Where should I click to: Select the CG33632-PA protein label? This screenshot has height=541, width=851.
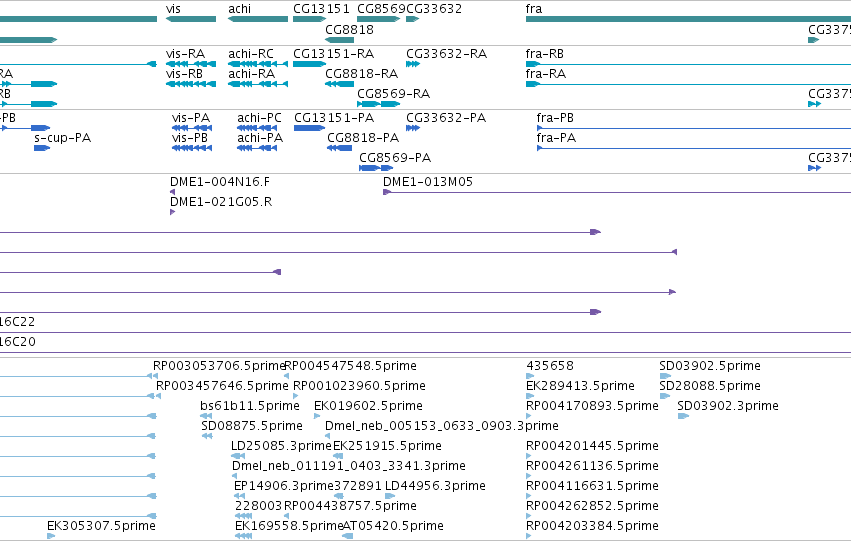coord(446,118)
